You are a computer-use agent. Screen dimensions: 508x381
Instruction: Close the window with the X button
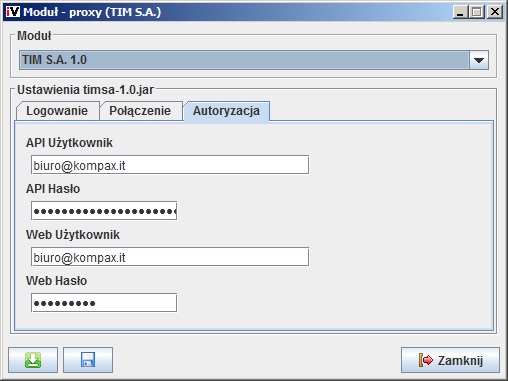495,12
